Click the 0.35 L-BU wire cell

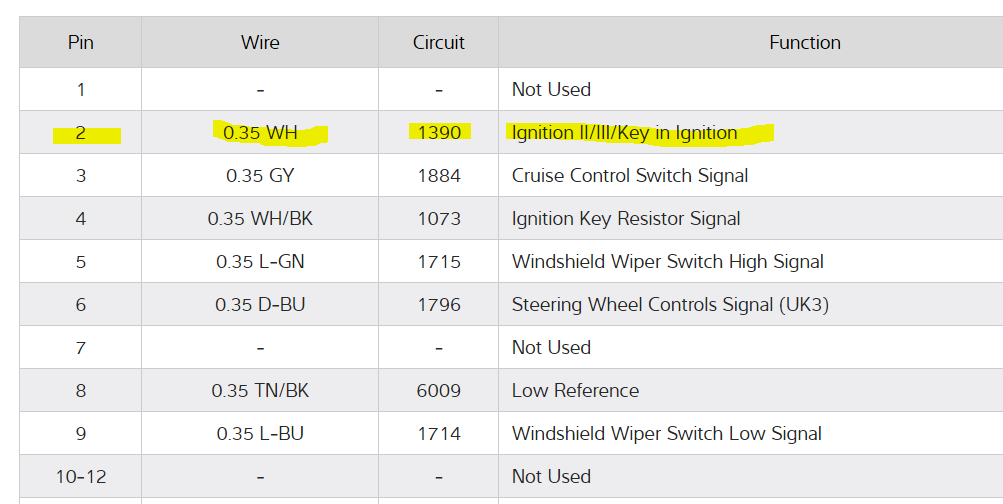(260, 434)
